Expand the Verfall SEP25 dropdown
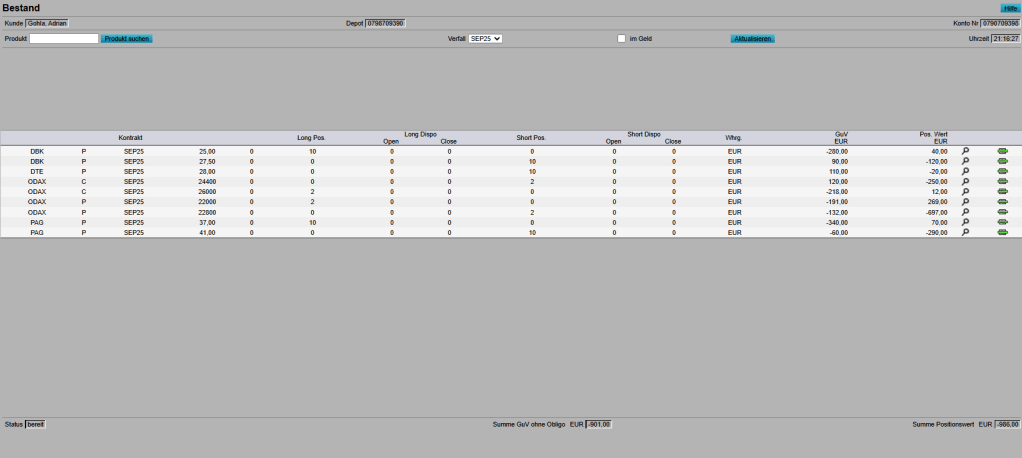This screenshot has width=1022, height=458. point(485,39)
